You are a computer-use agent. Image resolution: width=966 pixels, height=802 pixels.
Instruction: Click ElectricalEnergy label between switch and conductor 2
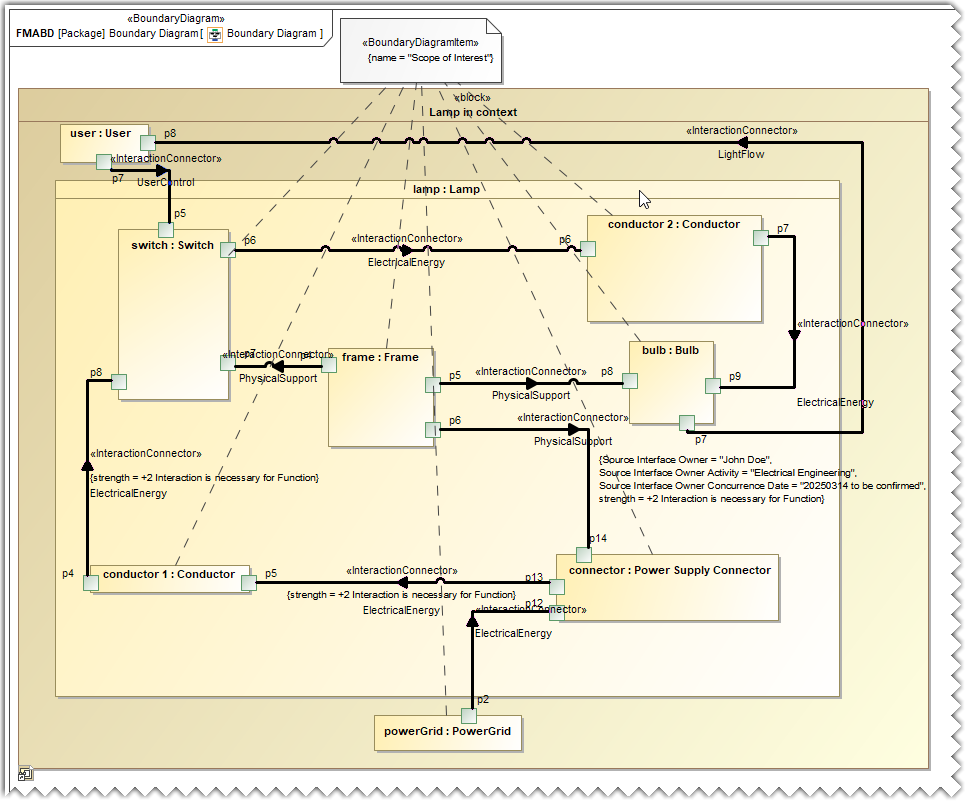coord(406,262)
